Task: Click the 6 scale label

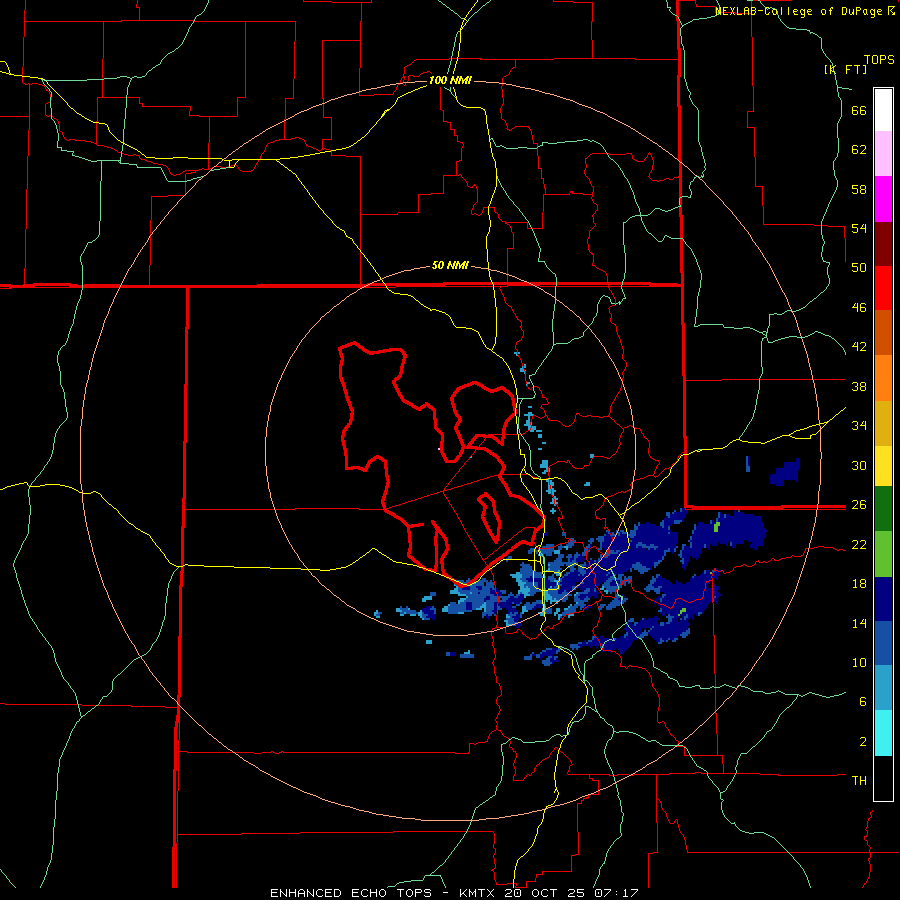Action: pos(863,701)
